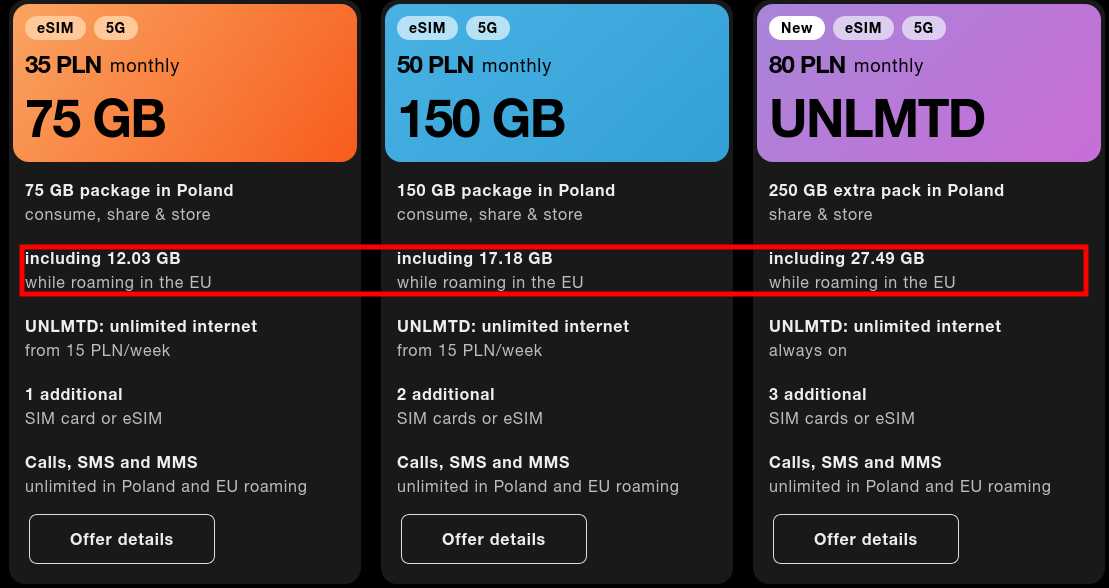1109x588 pixels.
Task: Click the eSIM badge on the UNLMTD plan
Action: tap(862, 28)
